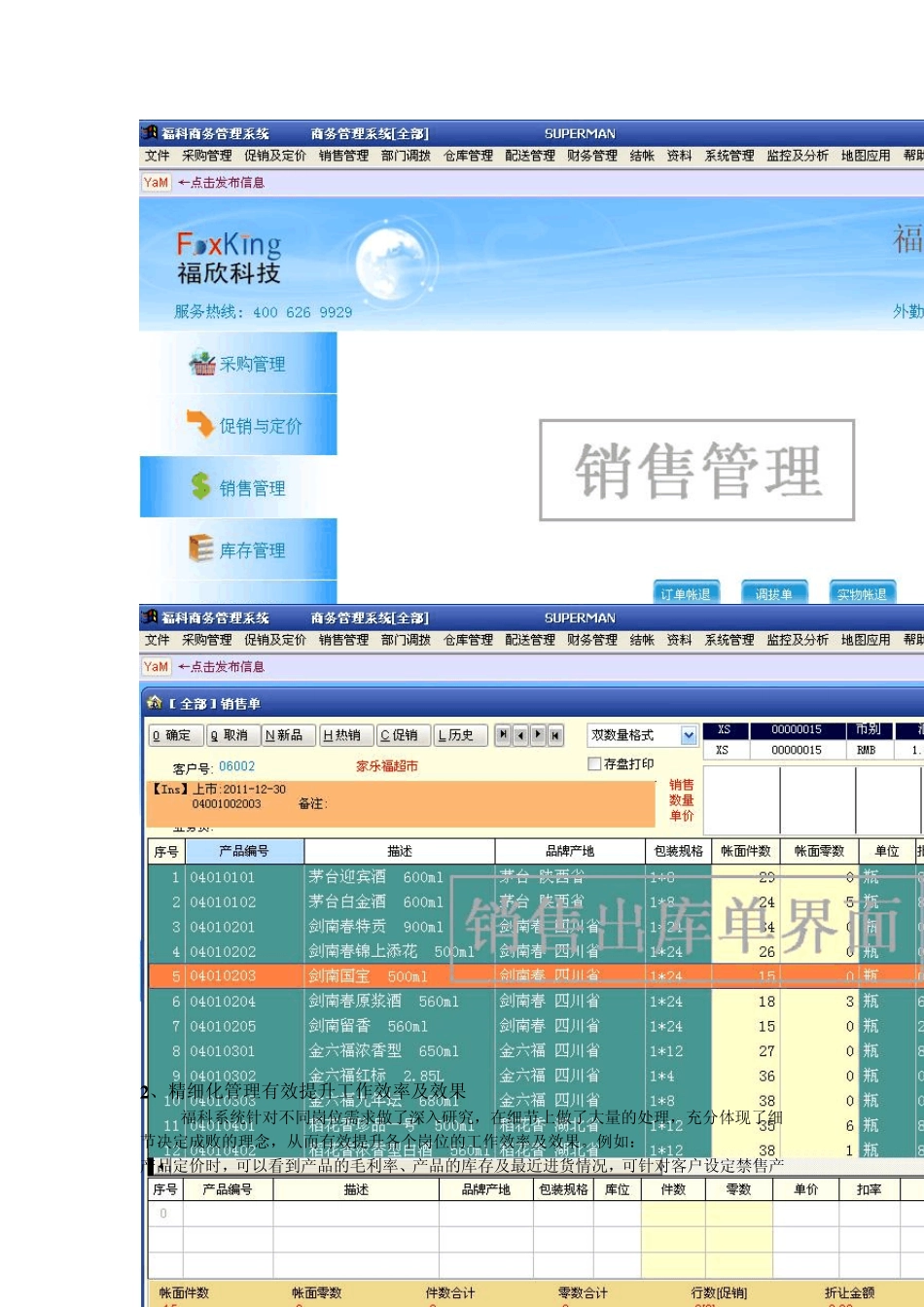924x1307 pixels.
Task: Go to next record arrow button
Action: pos(538,735)
